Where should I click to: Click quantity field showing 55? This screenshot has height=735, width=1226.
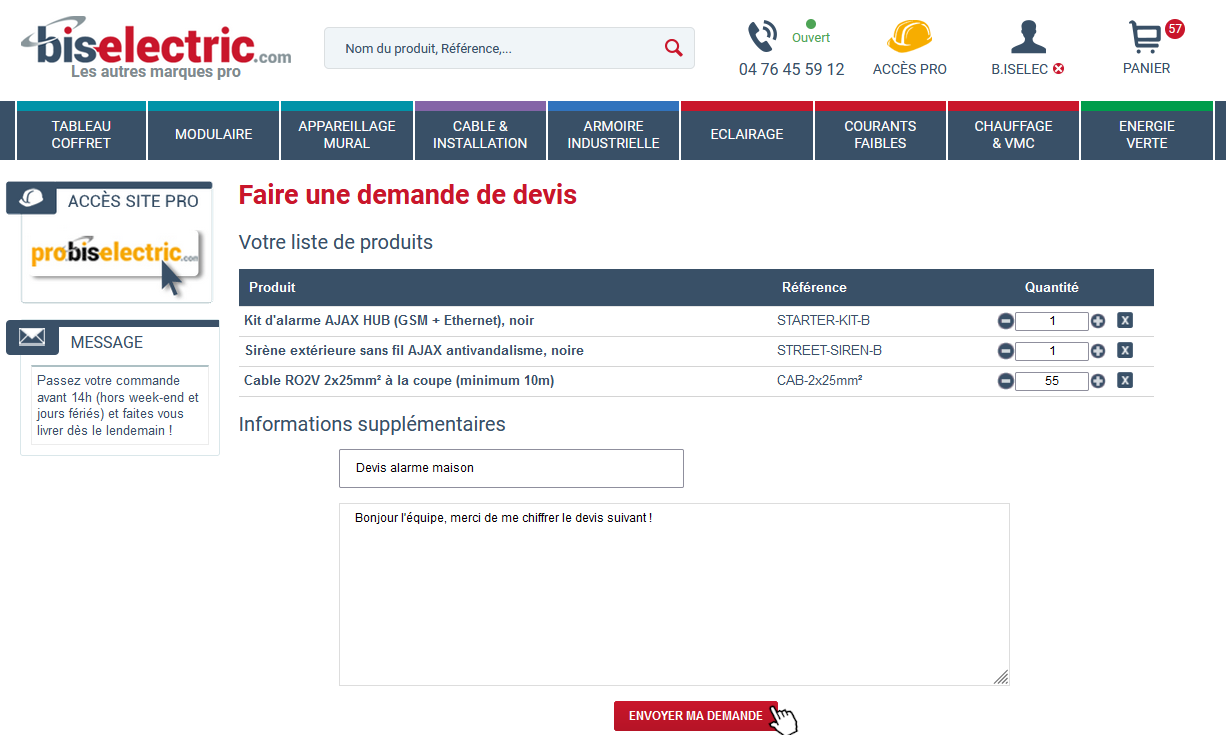point(1051,381)
